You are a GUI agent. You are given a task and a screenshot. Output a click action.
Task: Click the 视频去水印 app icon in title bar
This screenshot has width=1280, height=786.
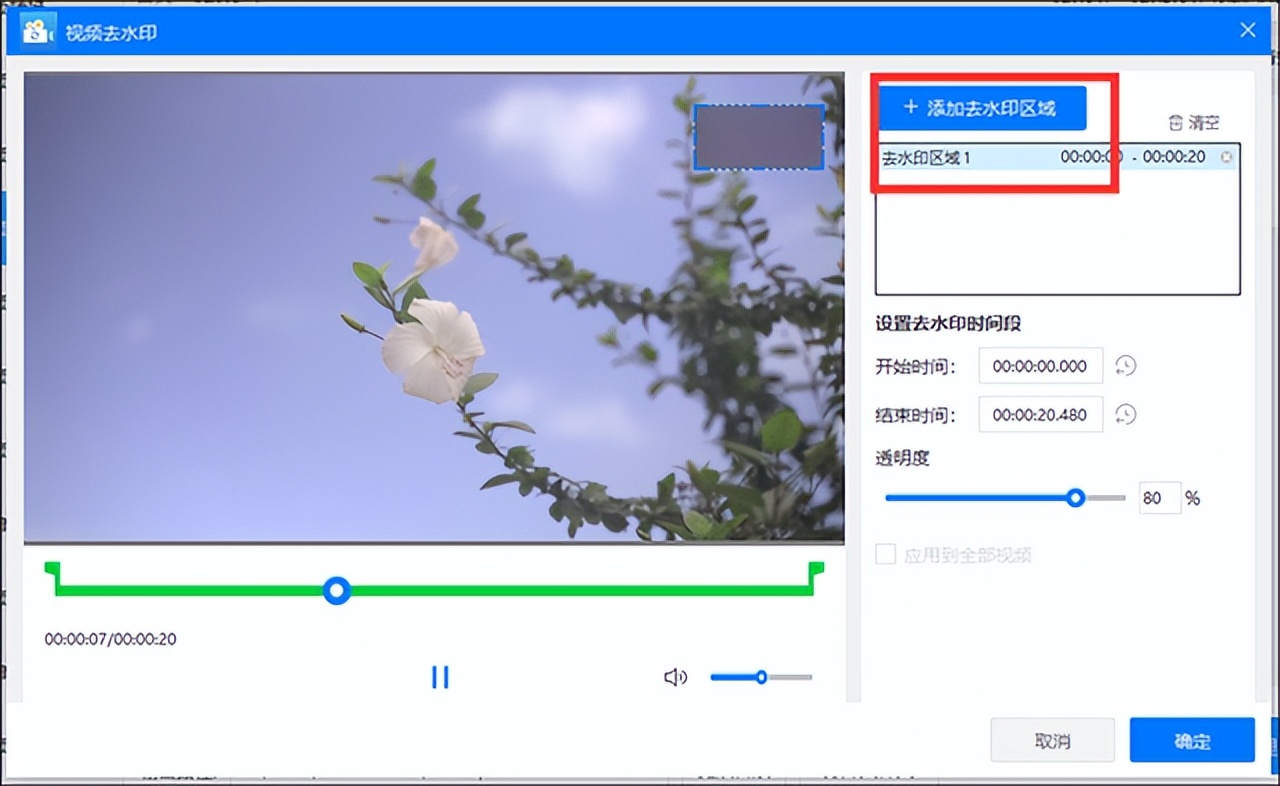[37, 31]
